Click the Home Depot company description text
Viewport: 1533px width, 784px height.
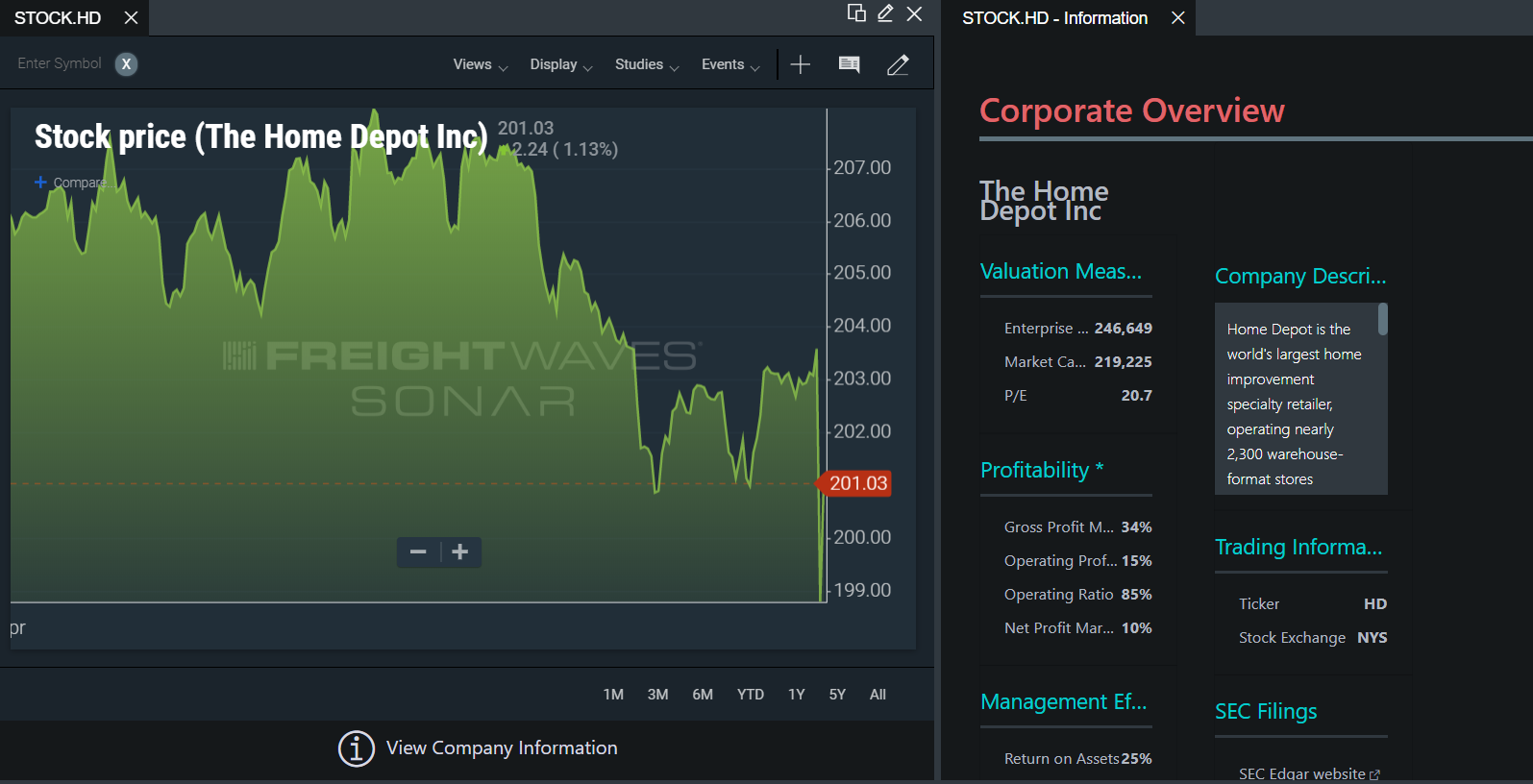coord(1294,404)
